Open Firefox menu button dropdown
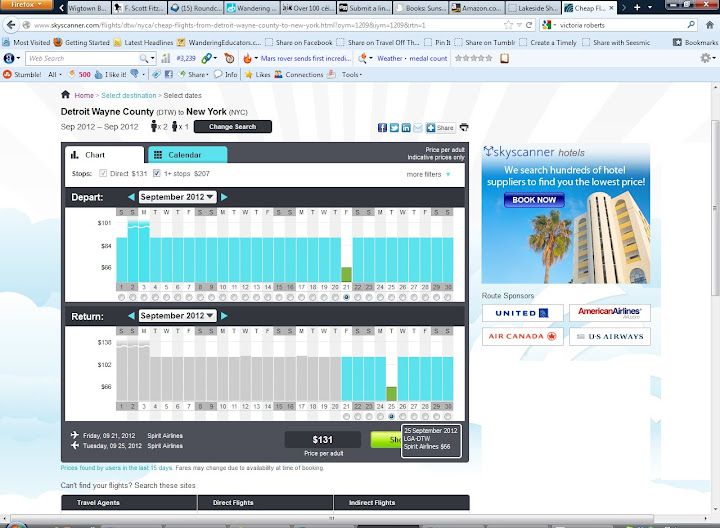Viewport: 720px width, 528px height. 26,5
